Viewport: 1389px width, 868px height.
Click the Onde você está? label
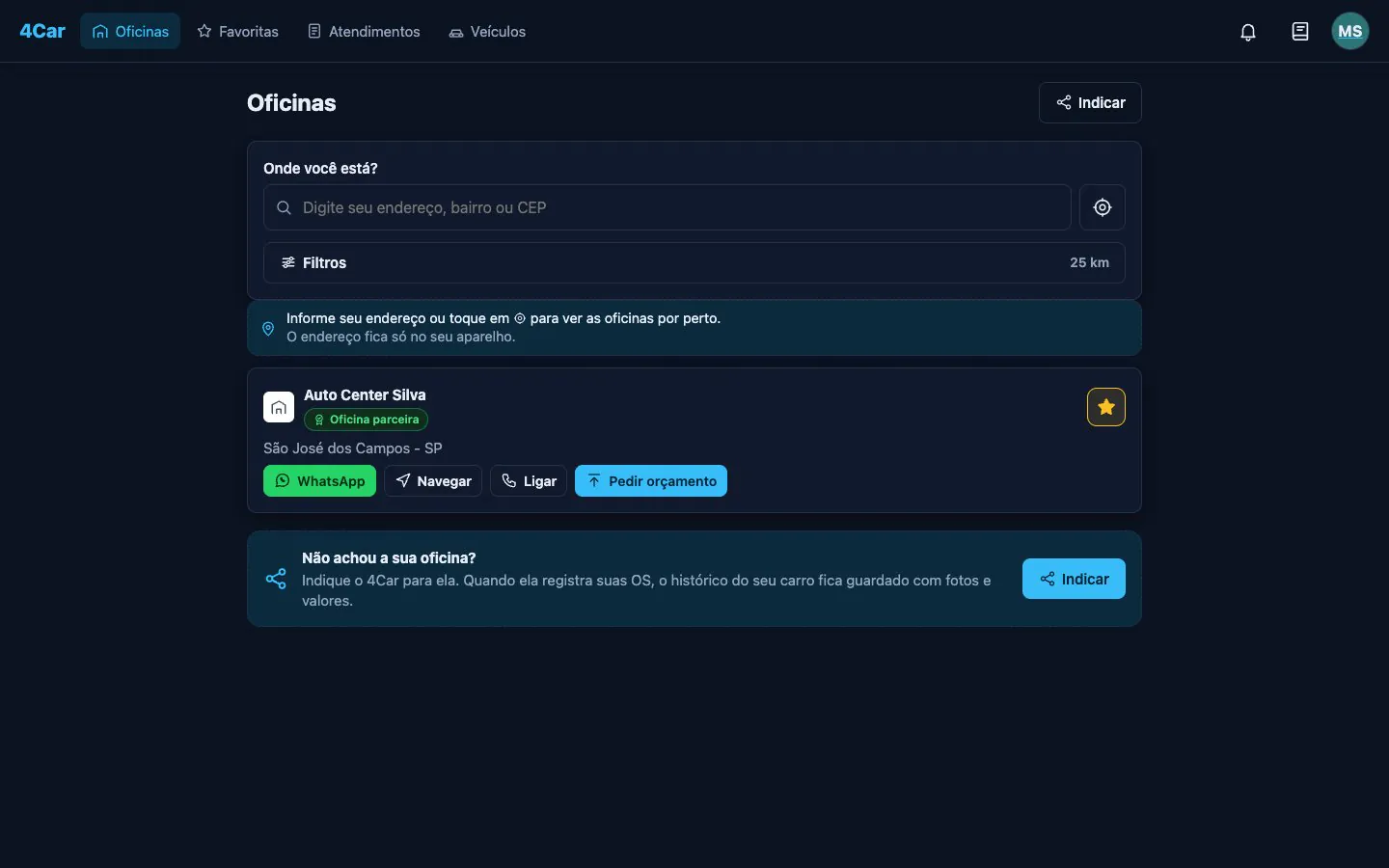(x=320, y=168)
